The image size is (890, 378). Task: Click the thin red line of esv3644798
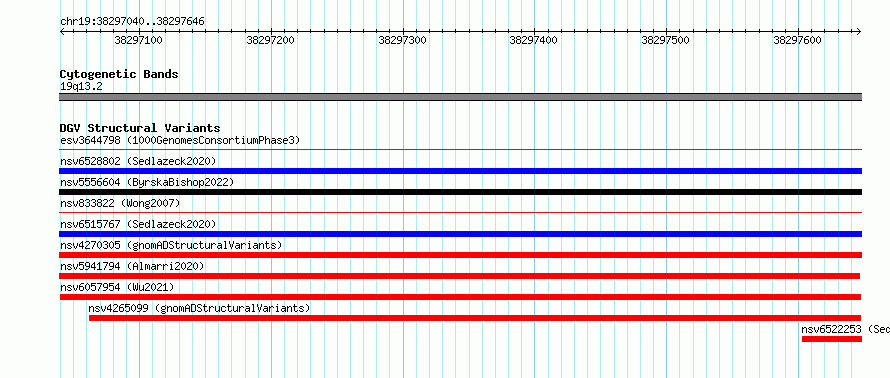pos(460,150)
